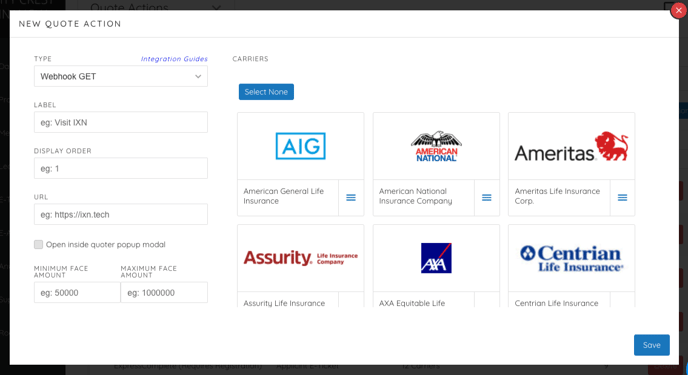Image resolution: width=688 pixels, height=375 pixels.
Task: Enable Open inside quoter popup modal checkbox
Action: point(39,244)
